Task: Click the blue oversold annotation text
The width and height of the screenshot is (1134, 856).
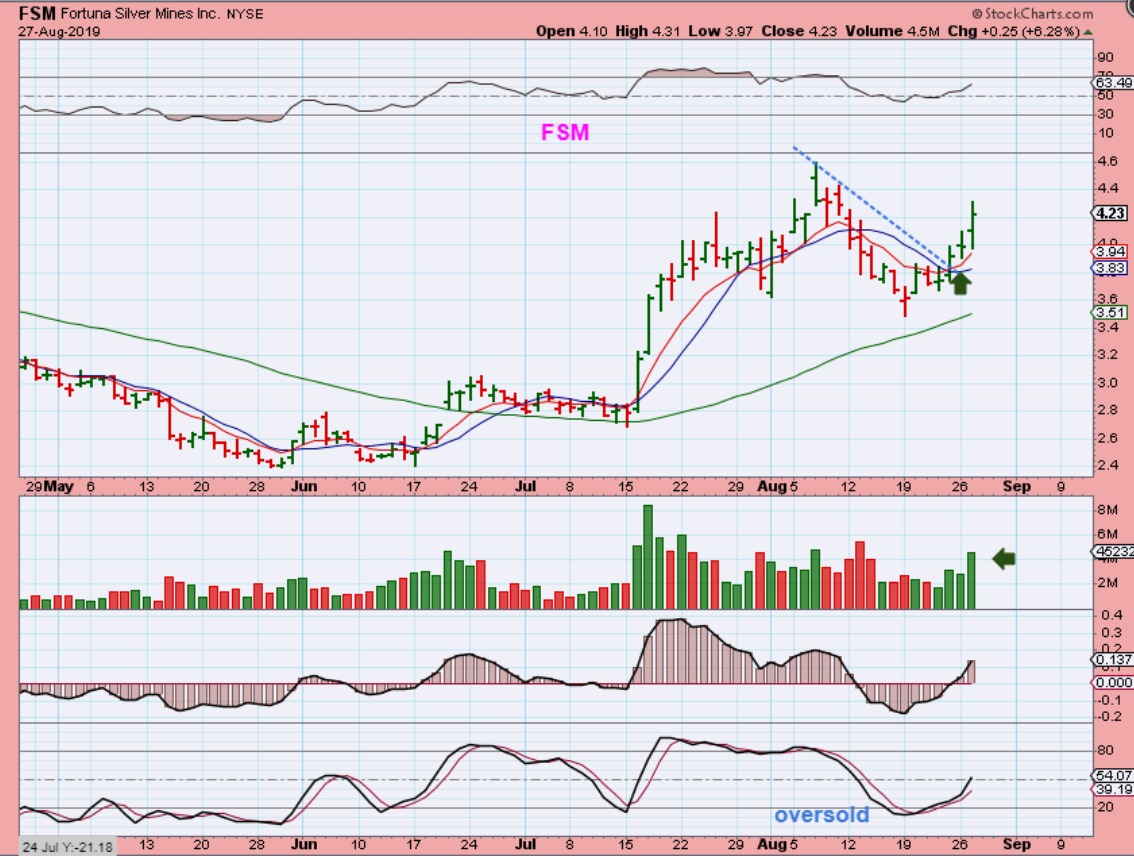Action: (x=822, y=816)
